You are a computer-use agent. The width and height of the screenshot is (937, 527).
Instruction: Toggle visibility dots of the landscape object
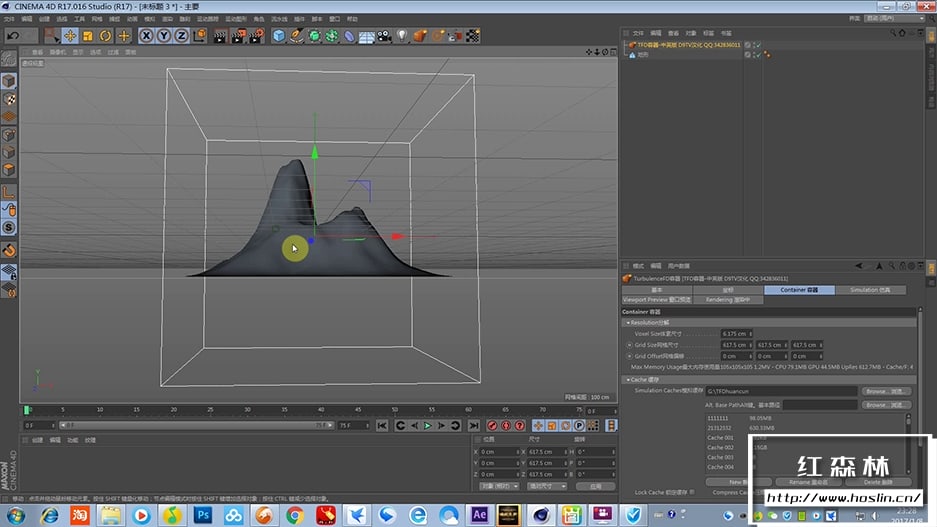pyautogui.click(x=753, y=54)
